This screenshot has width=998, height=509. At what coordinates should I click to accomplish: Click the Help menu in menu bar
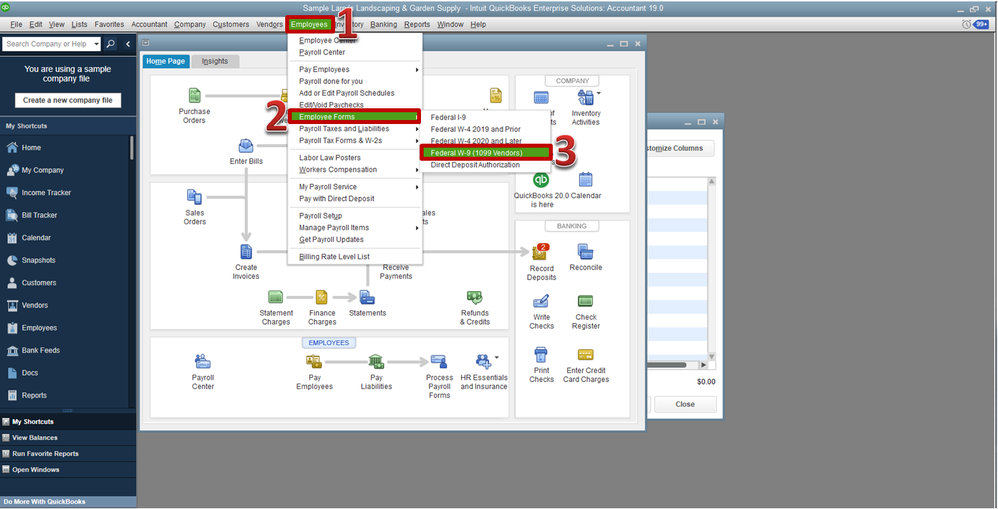click(x=478, y=24)
